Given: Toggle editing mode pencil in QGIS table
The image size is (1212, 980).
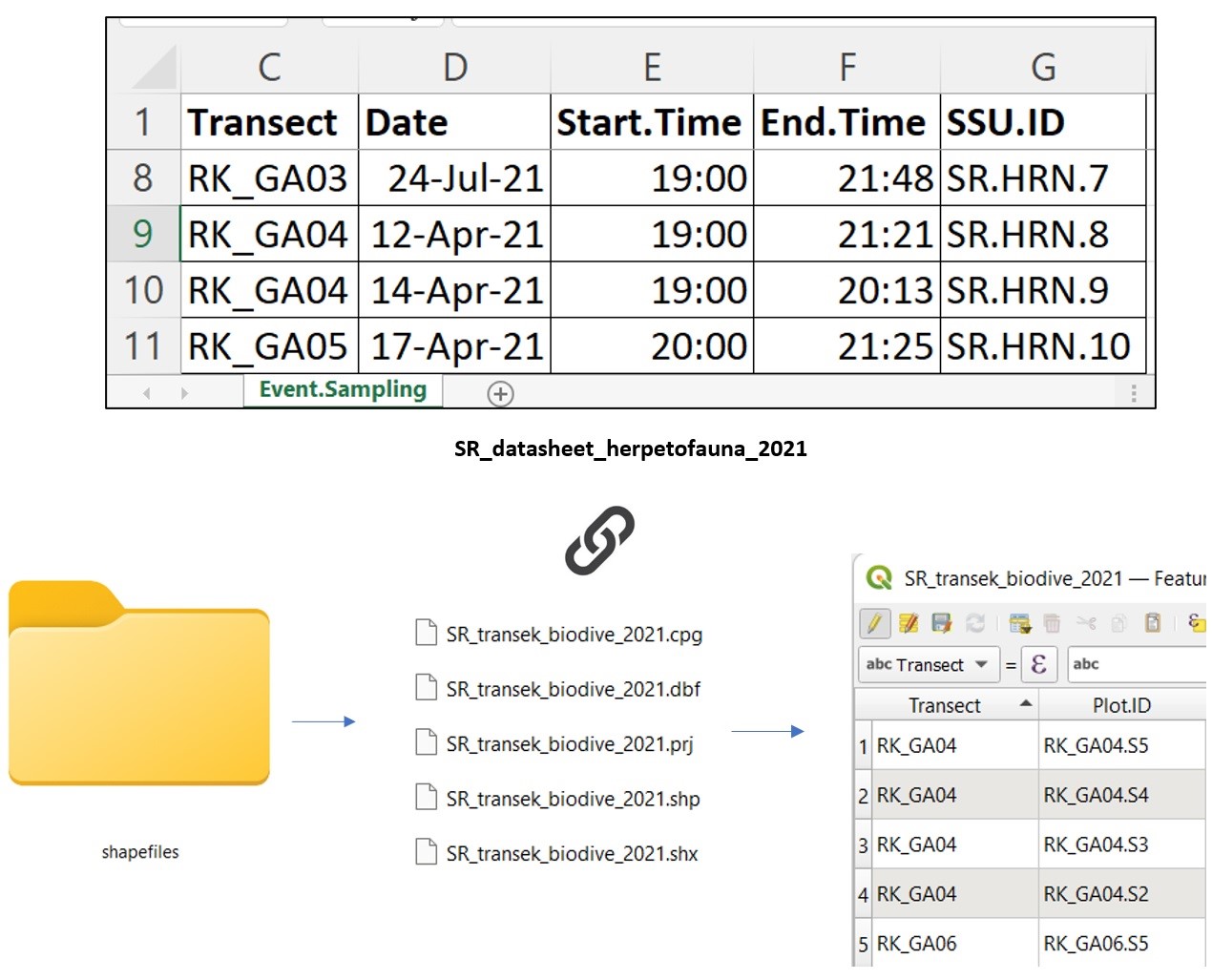Looking at the screenshot, I should tap(874, 623).
